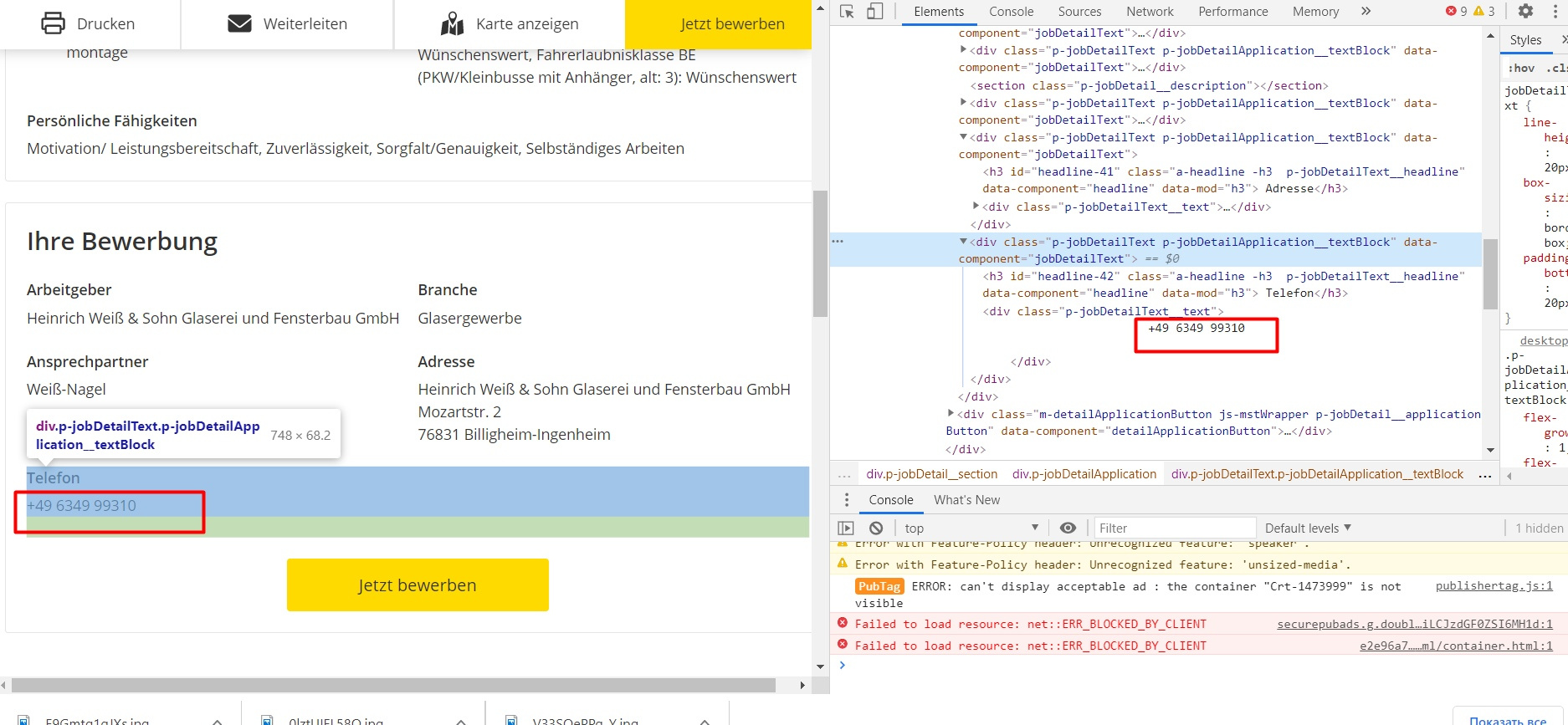The image size is (1568, 725).
Task: Click the +49 6349 99310 text node in Elements
Action: tap(1196, 328)
